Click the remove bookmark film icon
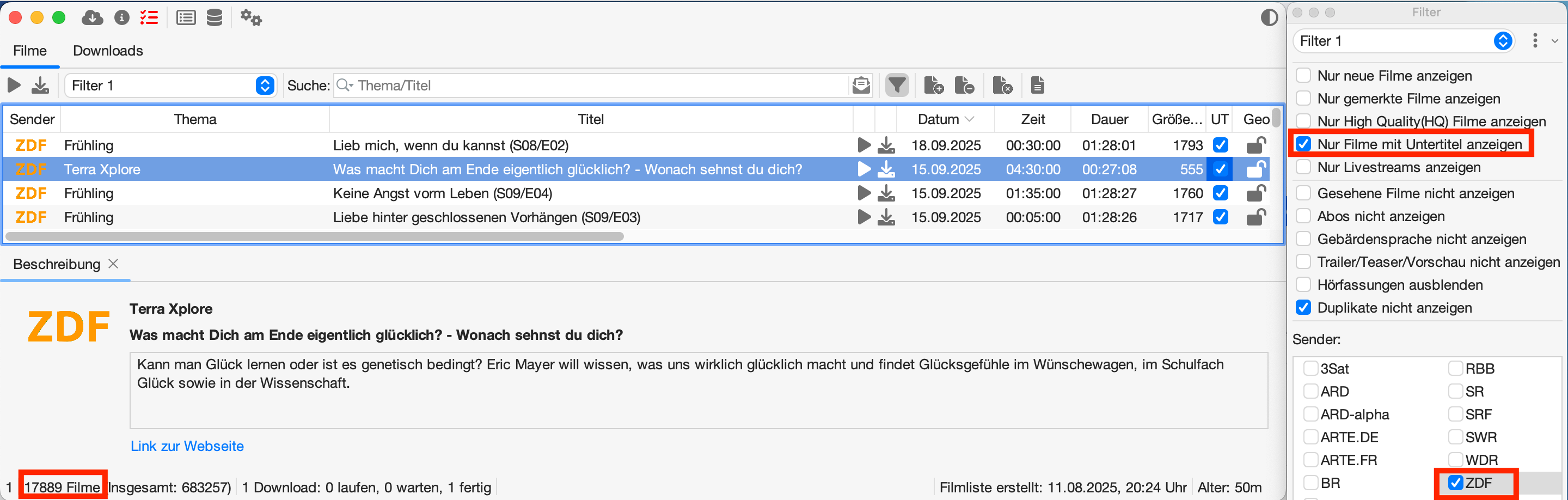Viewport: 1568px width, 500px height. click(964, 86)
